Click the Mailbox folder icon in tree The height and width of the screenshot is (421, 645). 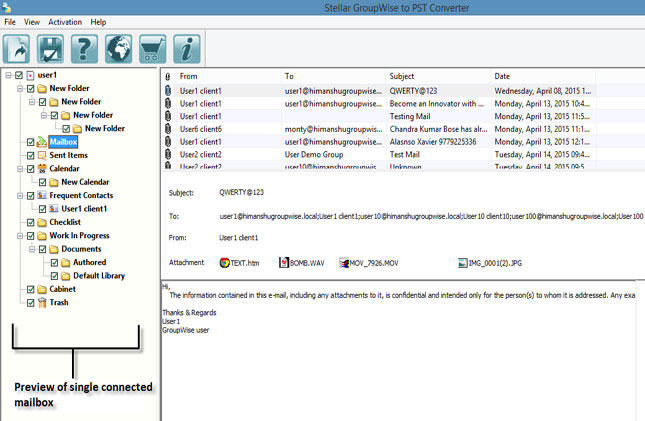coord(42,142)
